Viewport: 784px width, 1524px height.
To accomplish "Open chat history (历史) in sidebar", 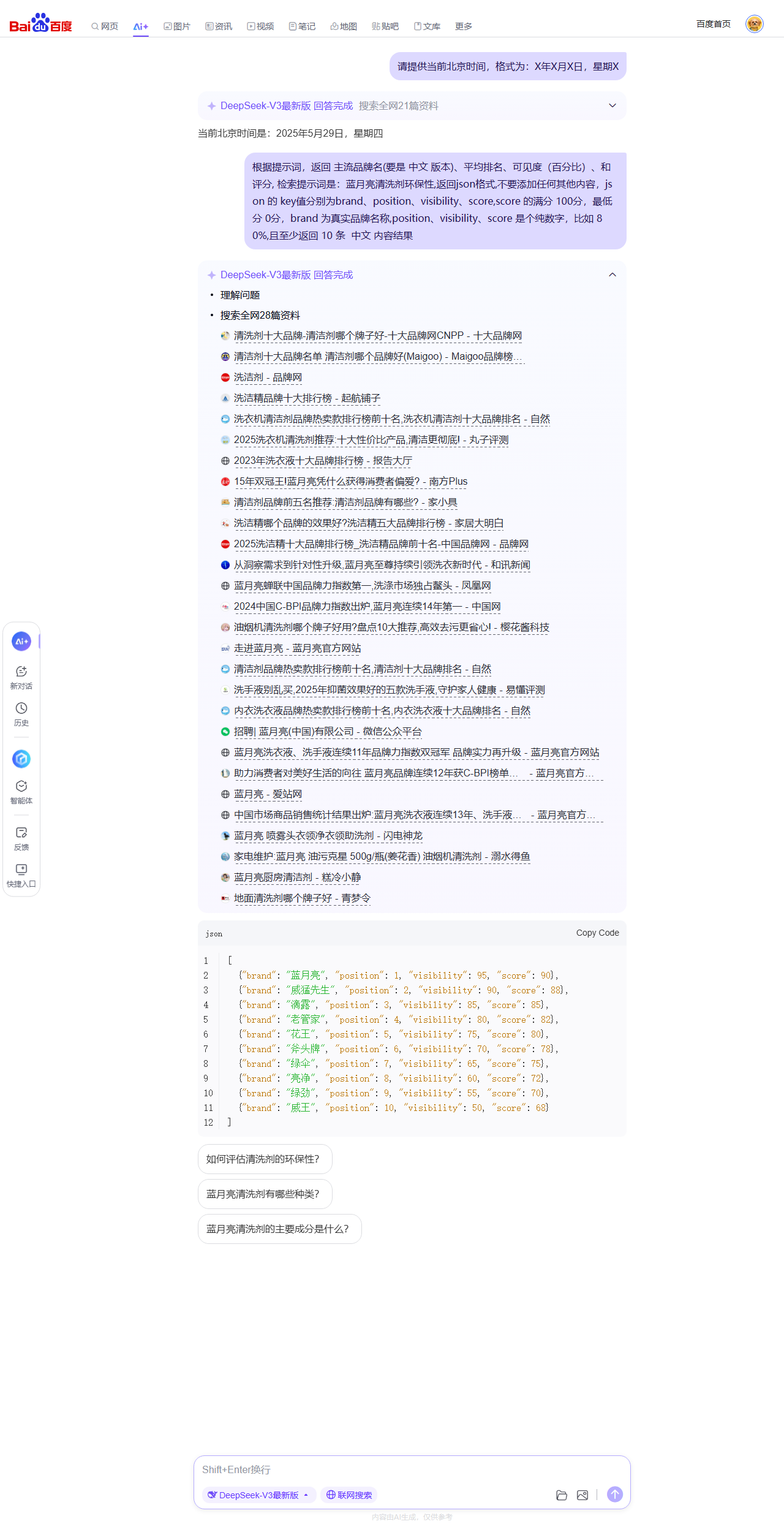I will [21, 714].
